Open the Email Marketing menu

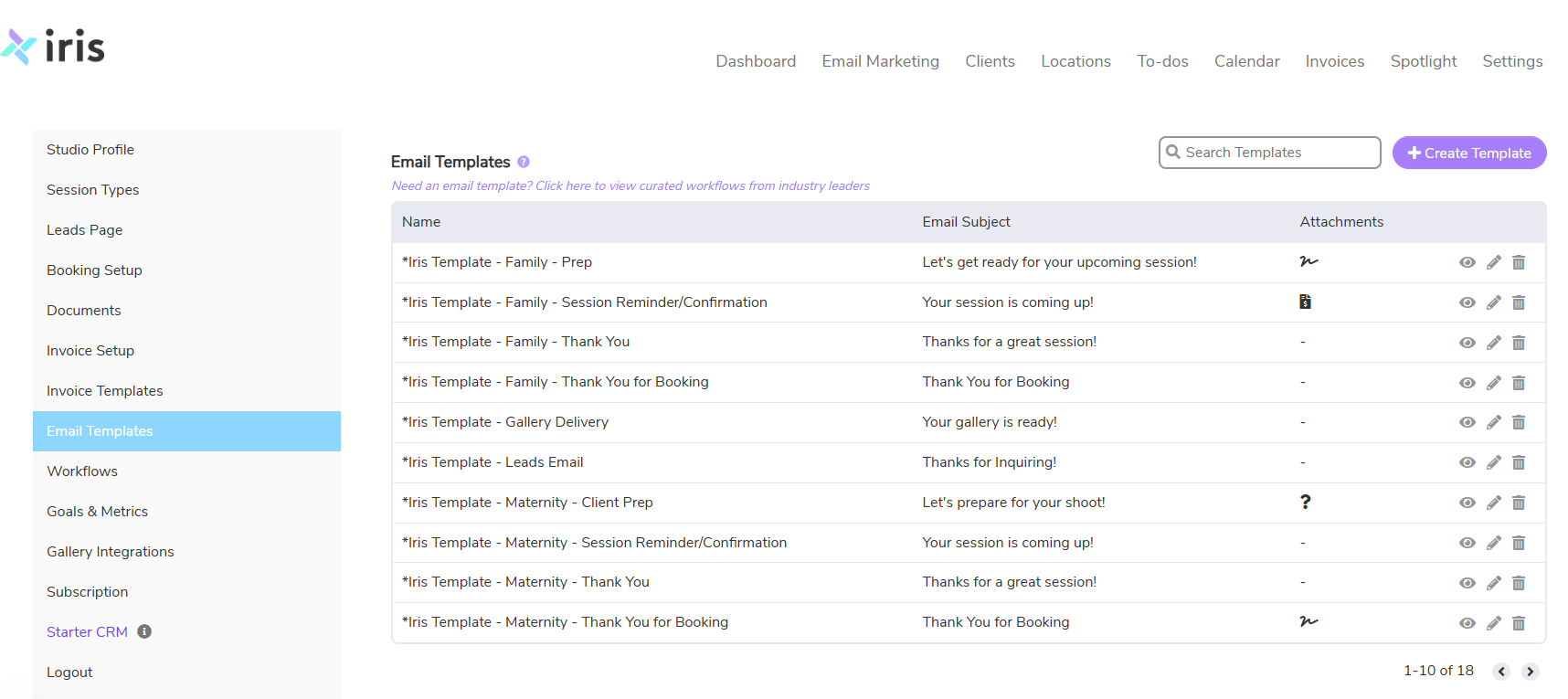point(880,61)
